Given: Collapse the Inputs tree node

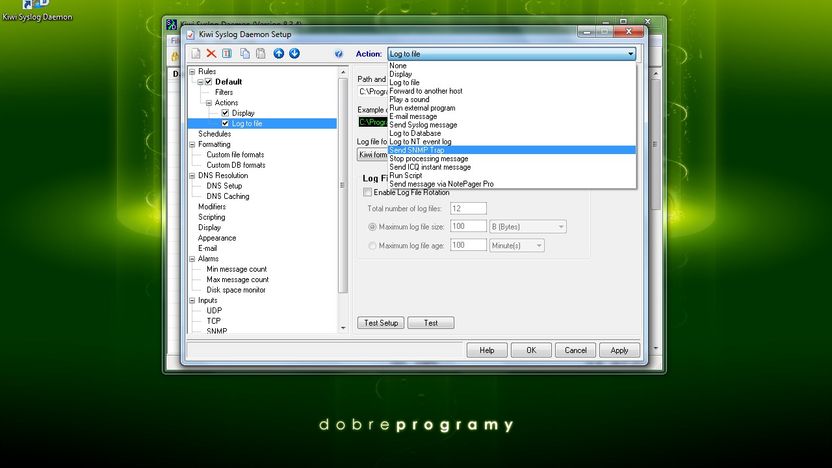Looking at the screenshot, I should pos(193,300).
